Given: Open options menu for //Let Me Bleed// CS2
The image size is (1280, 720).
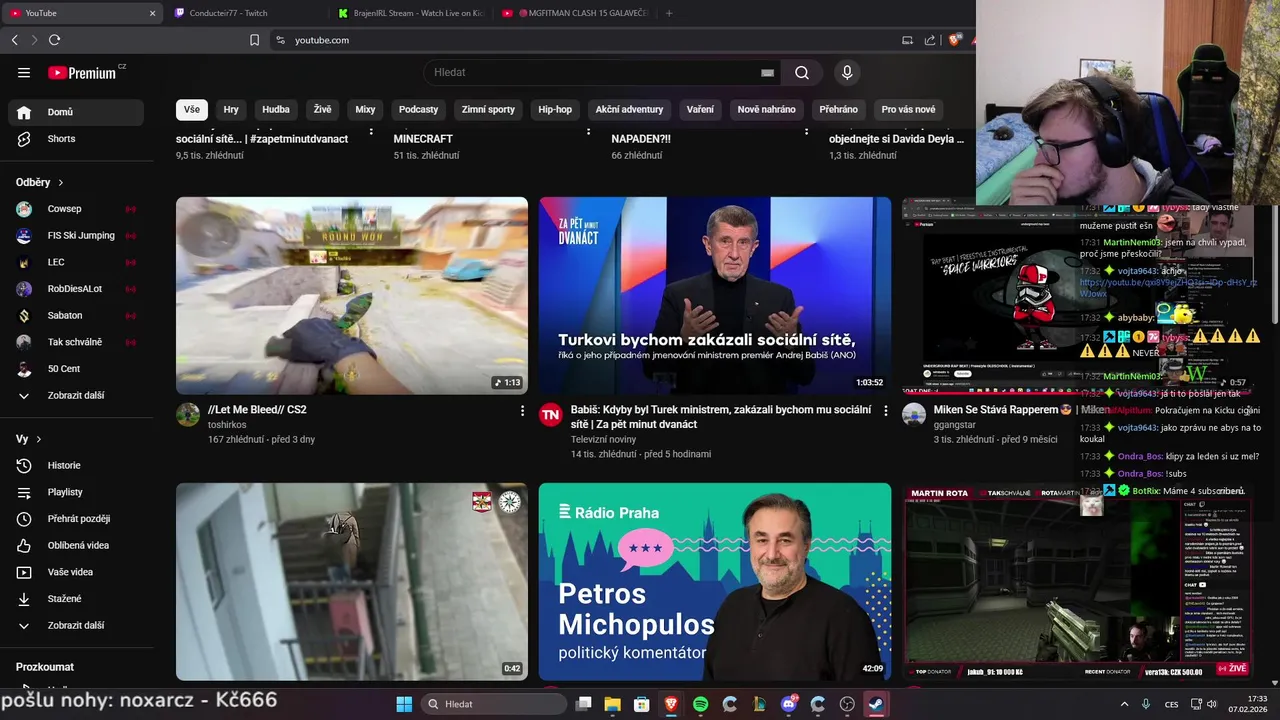Looking at the screenshot, I should 522,411.
